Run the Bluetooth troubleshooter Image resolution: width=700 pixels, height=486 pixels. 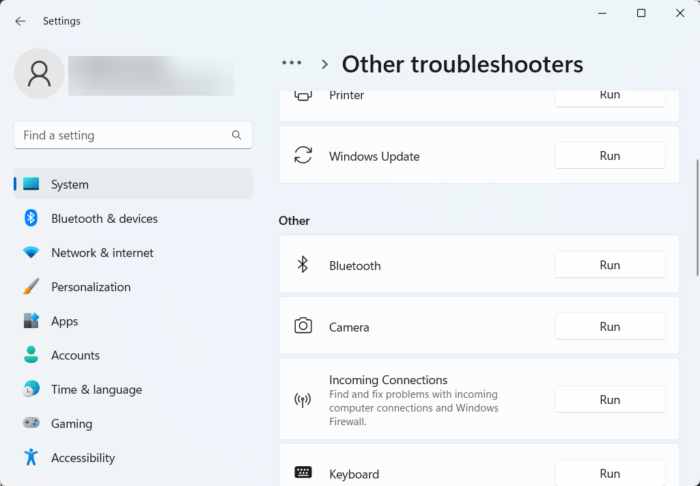pos(609,265)
